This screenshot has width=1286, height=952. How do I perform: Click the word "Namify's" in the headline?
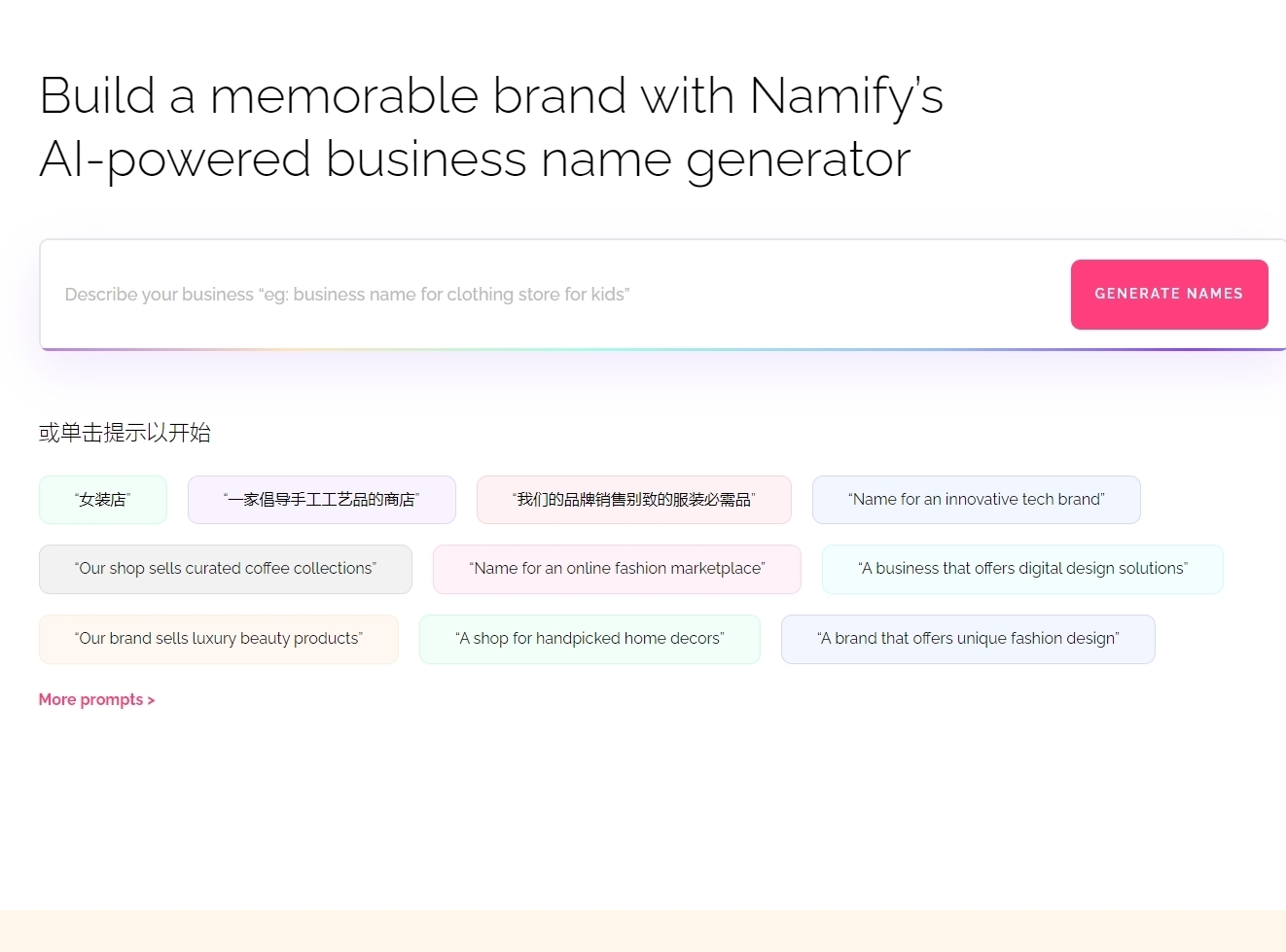(x=846, y=96)
